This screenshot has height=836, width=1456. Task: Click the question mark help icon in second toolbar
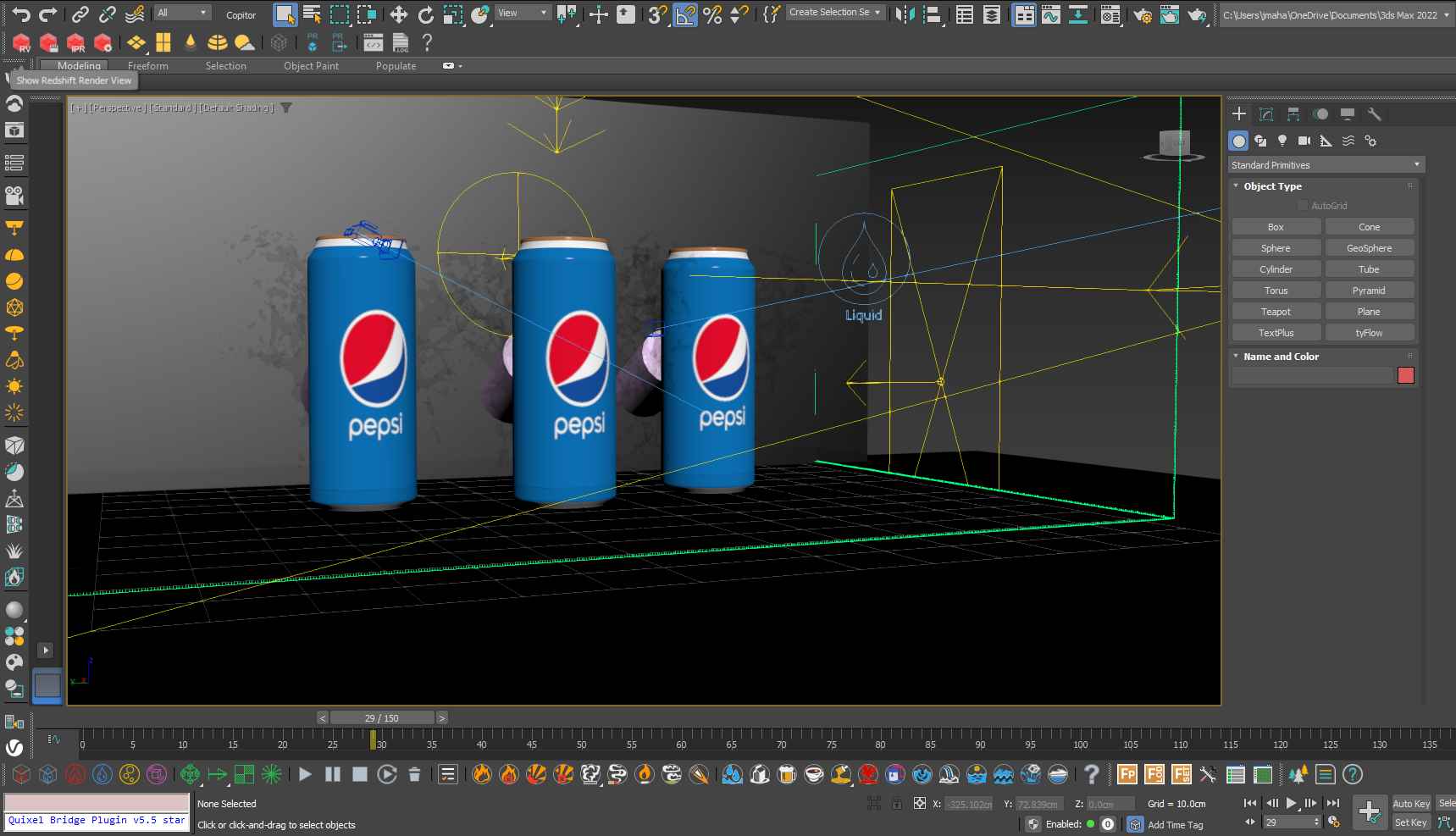pyautogui.click(x=427, y=42)
